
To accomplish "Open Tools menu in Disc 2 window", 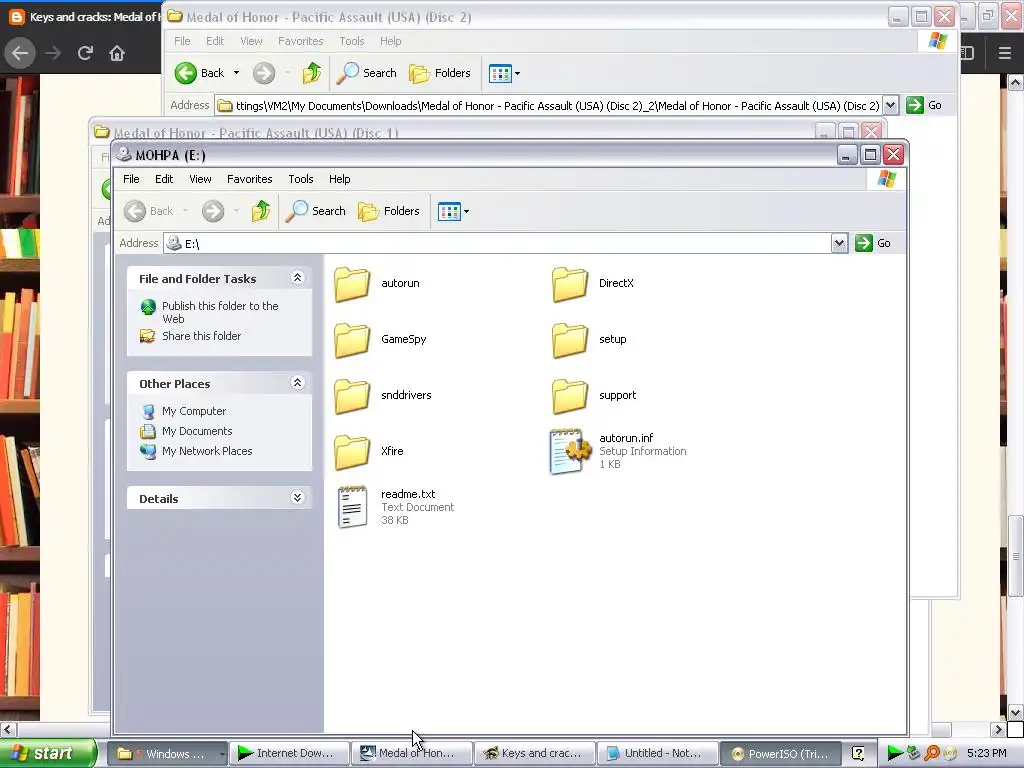I will coord(351,41).
